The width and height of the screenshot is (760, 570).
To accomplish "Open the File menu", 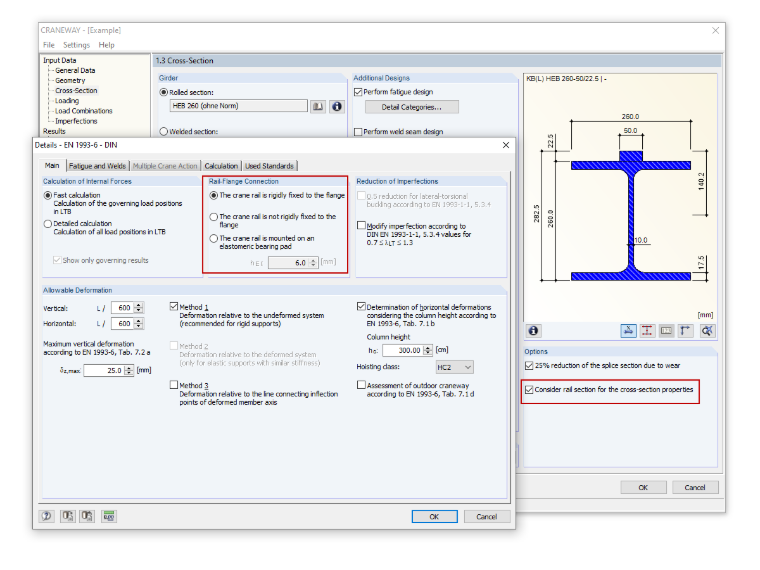I will pyautogui.click(x=48, y=45).
